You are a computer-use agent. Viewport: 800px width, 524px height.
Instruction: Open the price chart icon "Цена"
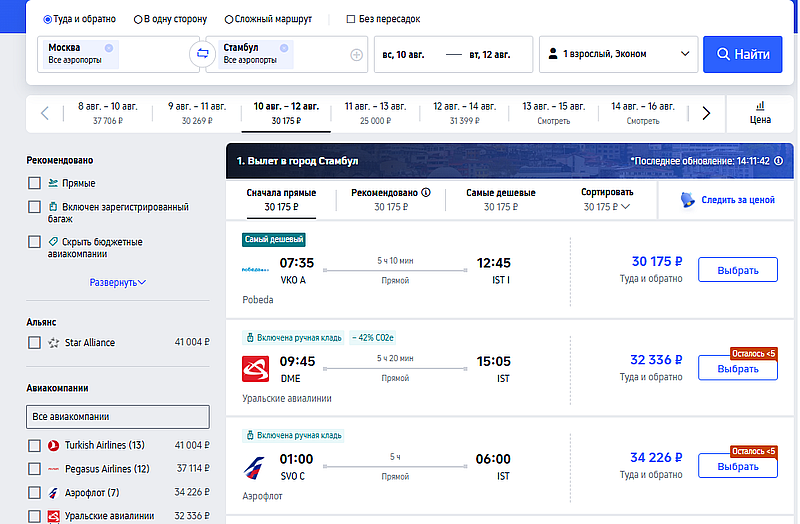[x=760, y=112]
